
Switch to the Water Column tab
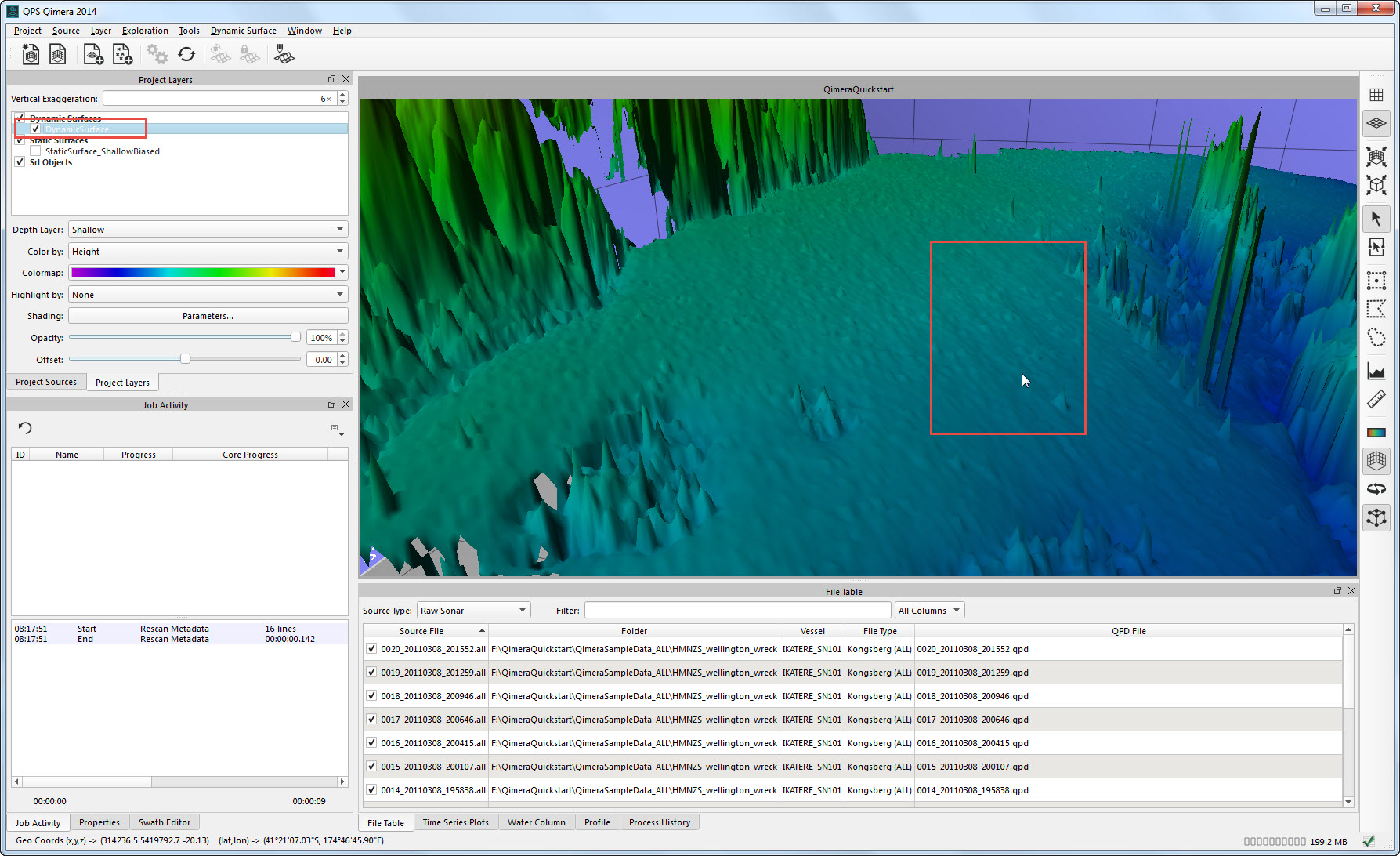[536, 822]
